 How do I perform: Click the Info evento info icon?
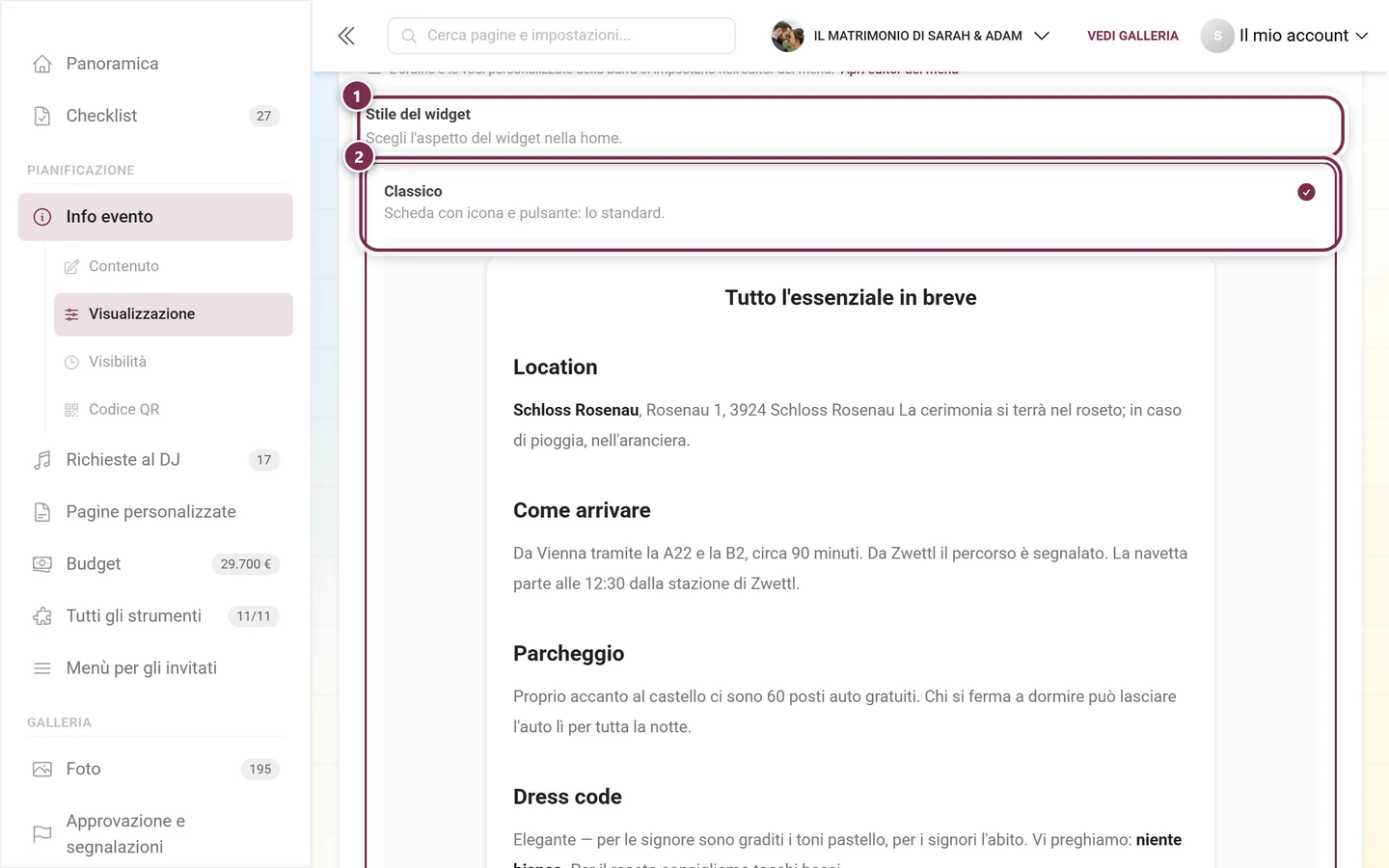(x=42, y=217)
